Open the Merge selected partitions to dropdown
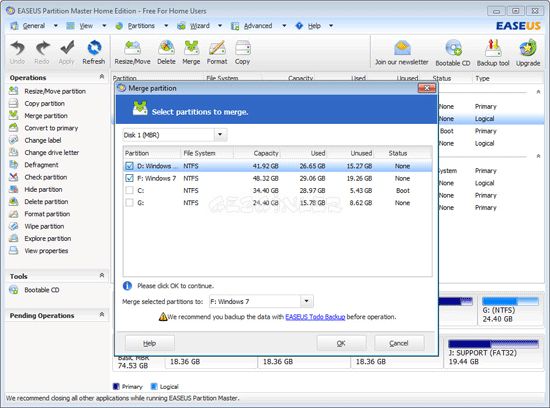The image size is (550, 408). (307, 301)
